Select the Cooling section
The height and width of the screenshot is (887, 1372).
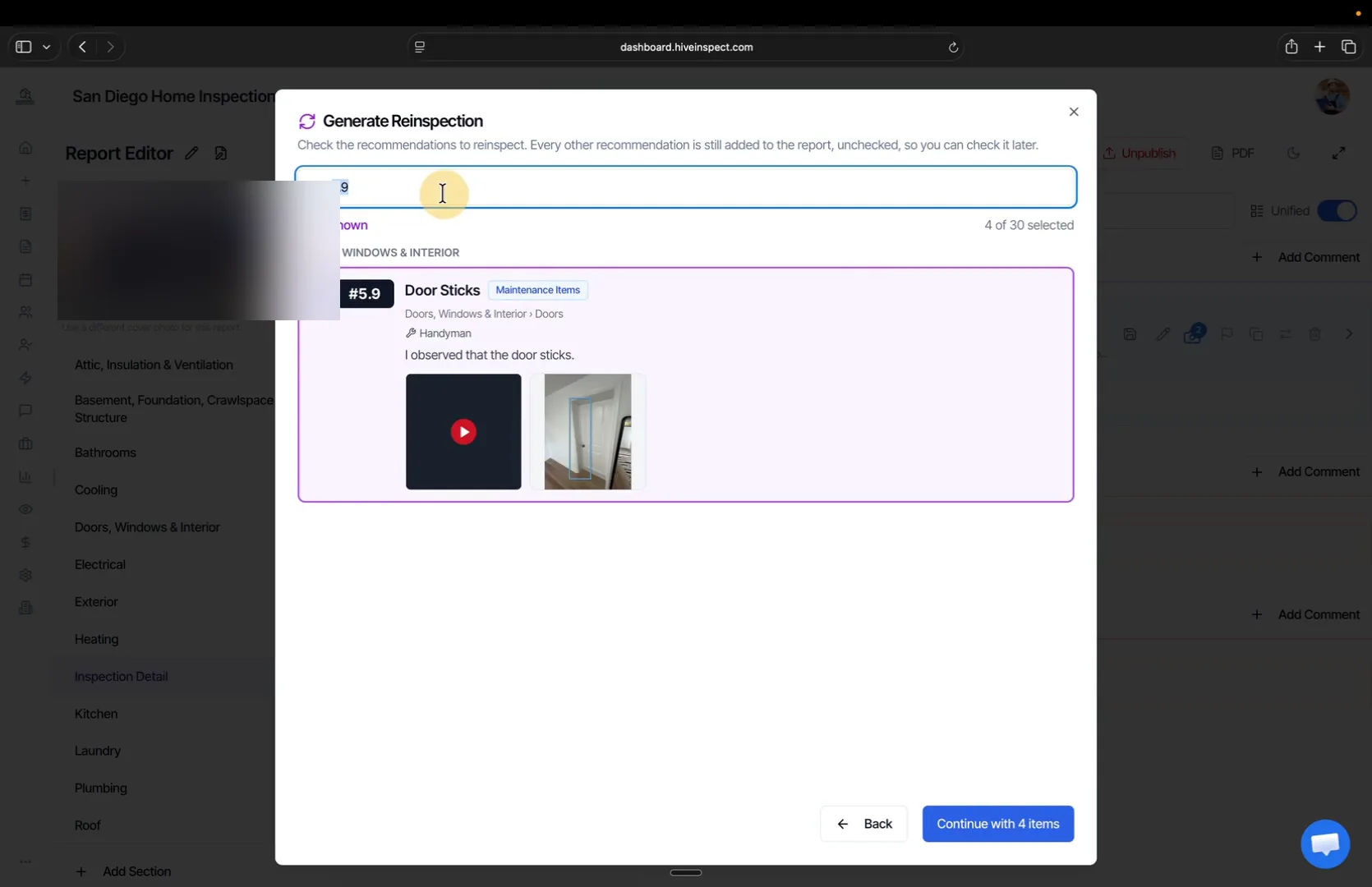(96, 489)
